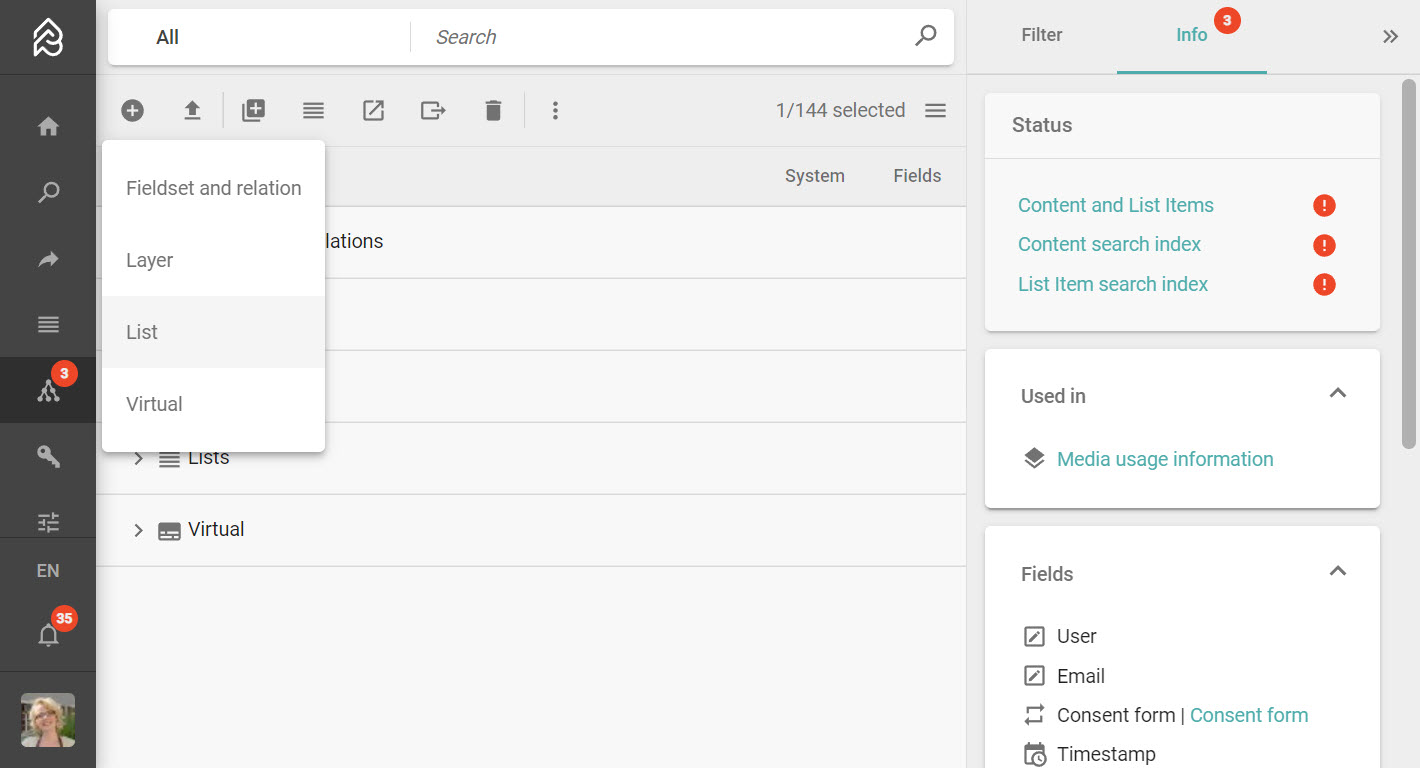Open user profile avatar
Viewport: 1420px width, 768px height.
click(x=48, y=720)
